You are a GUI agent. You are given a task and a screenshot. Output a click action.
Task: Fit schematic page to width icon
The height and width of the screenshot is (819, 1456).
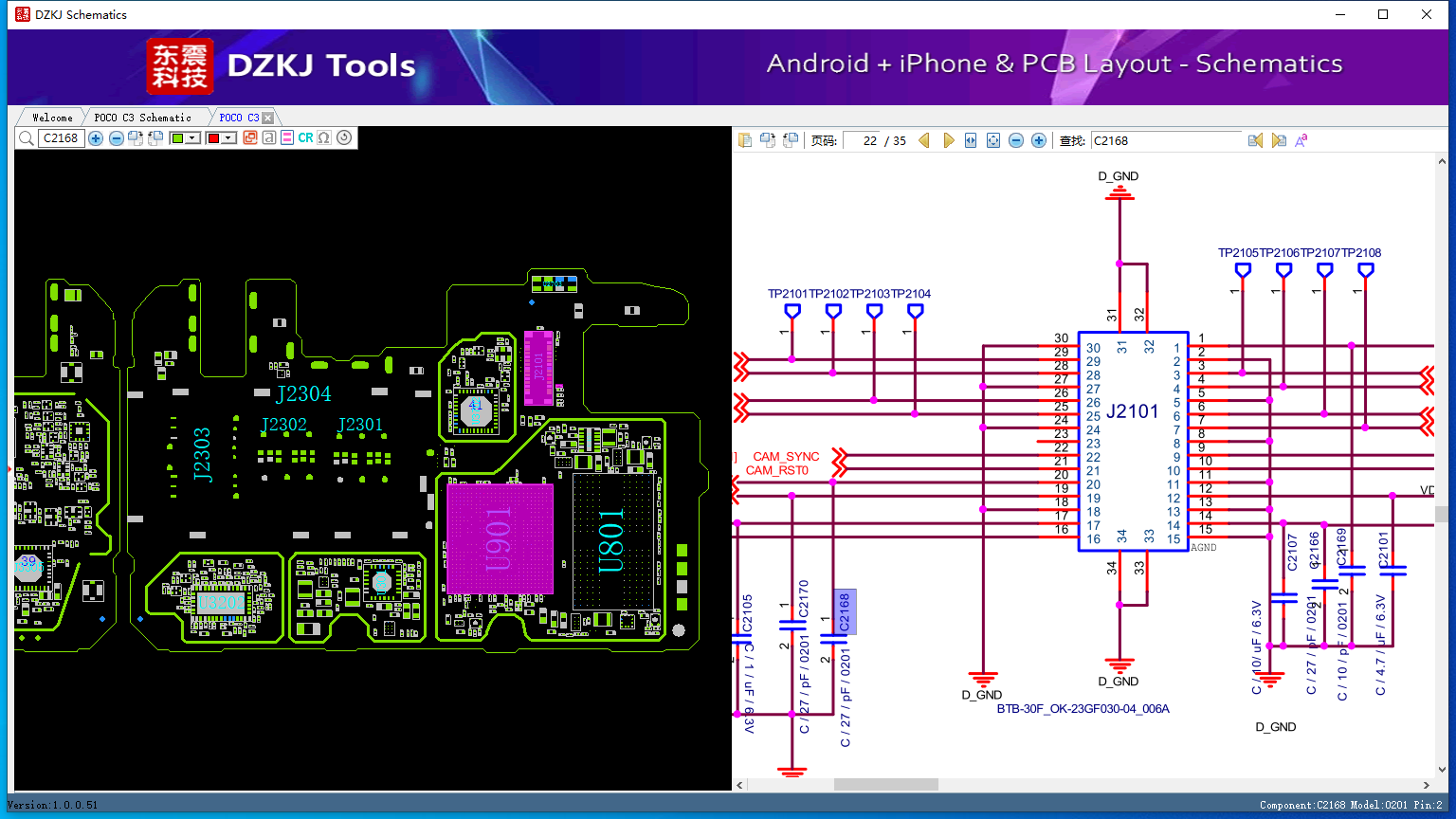(971, 140)
